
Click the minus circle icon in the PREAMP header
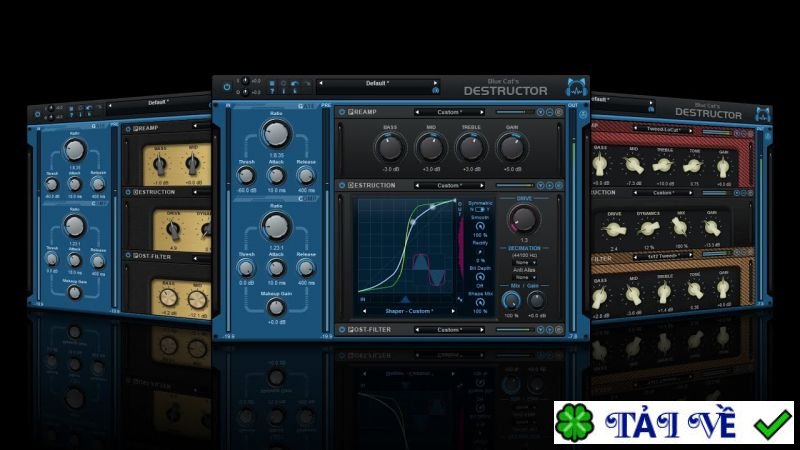pos(549,112)
